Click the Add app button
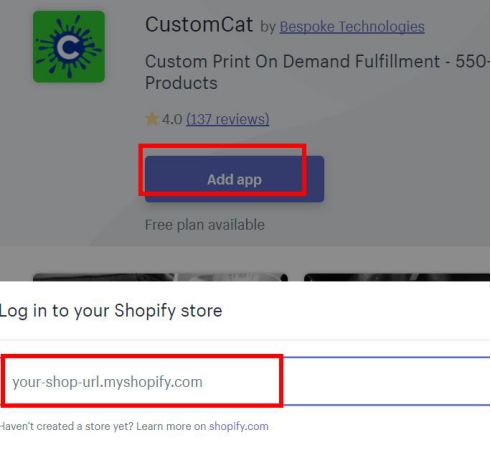This screenshot has width=491, height=459. click(234, 179)
